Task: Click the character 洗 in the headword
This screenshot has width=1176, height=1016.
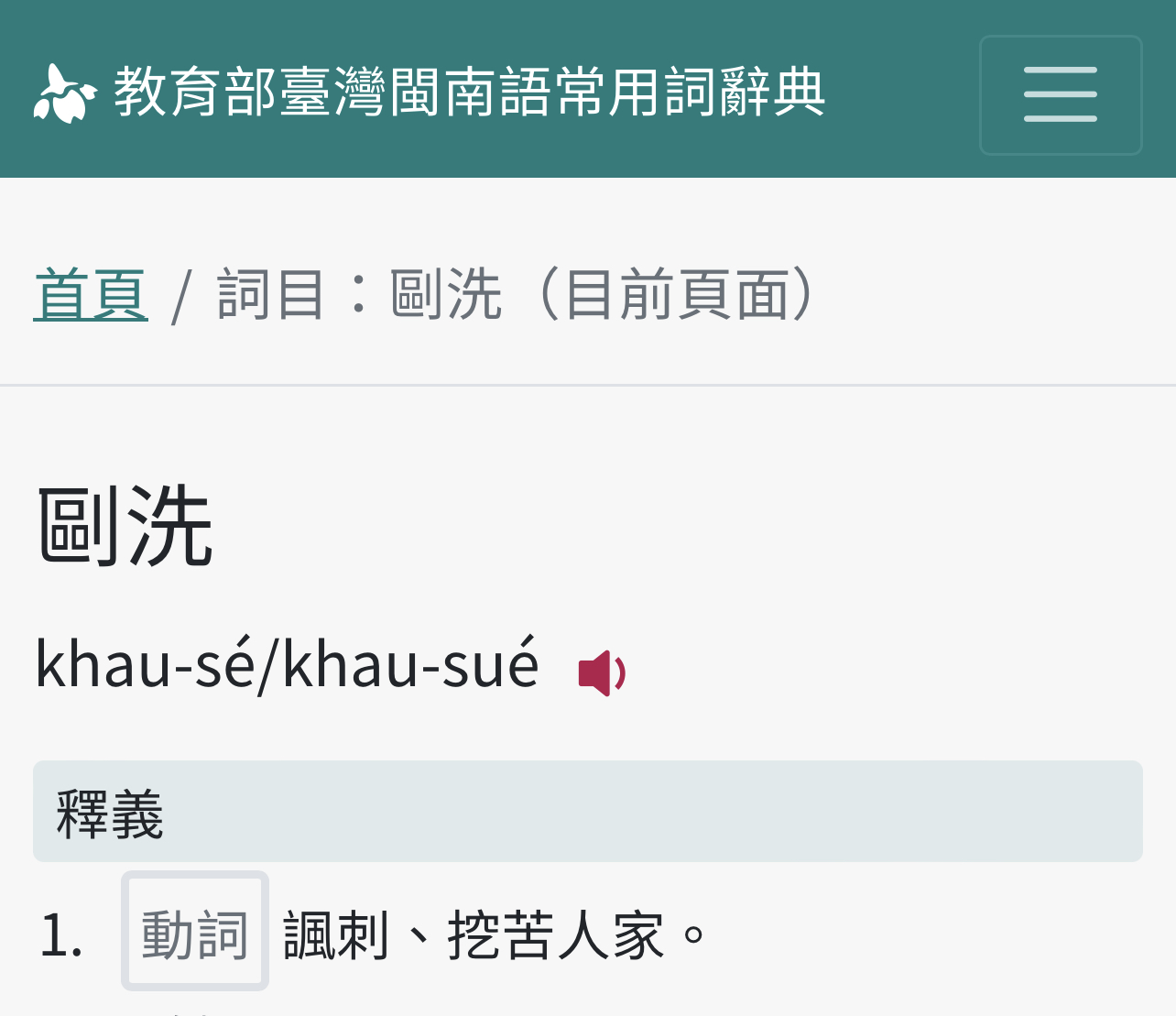Action: coord(170,526)
